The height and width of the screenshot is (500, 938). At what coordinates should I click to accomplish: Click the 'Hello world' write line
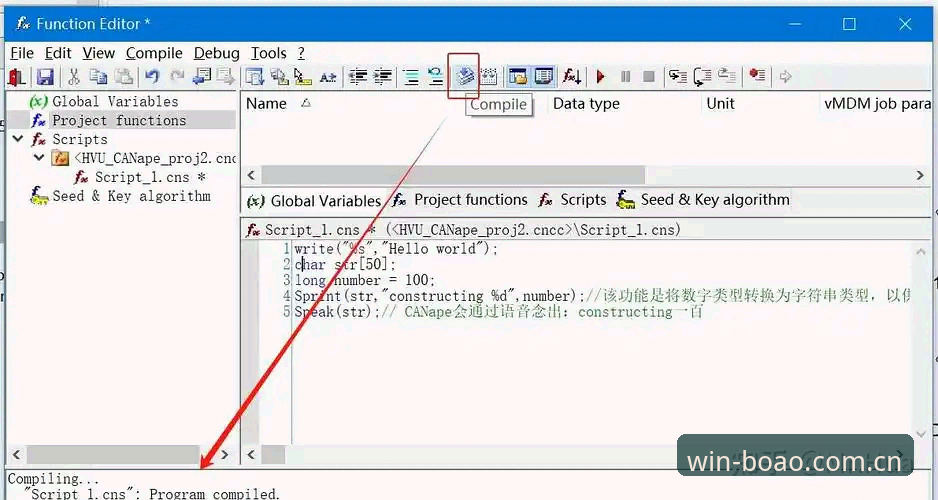396,249
